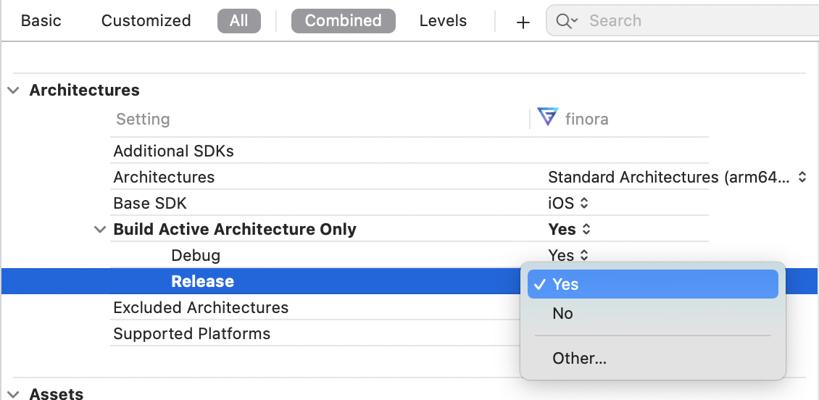
Task: Click the finora target icon
Action: pos(547,118)
